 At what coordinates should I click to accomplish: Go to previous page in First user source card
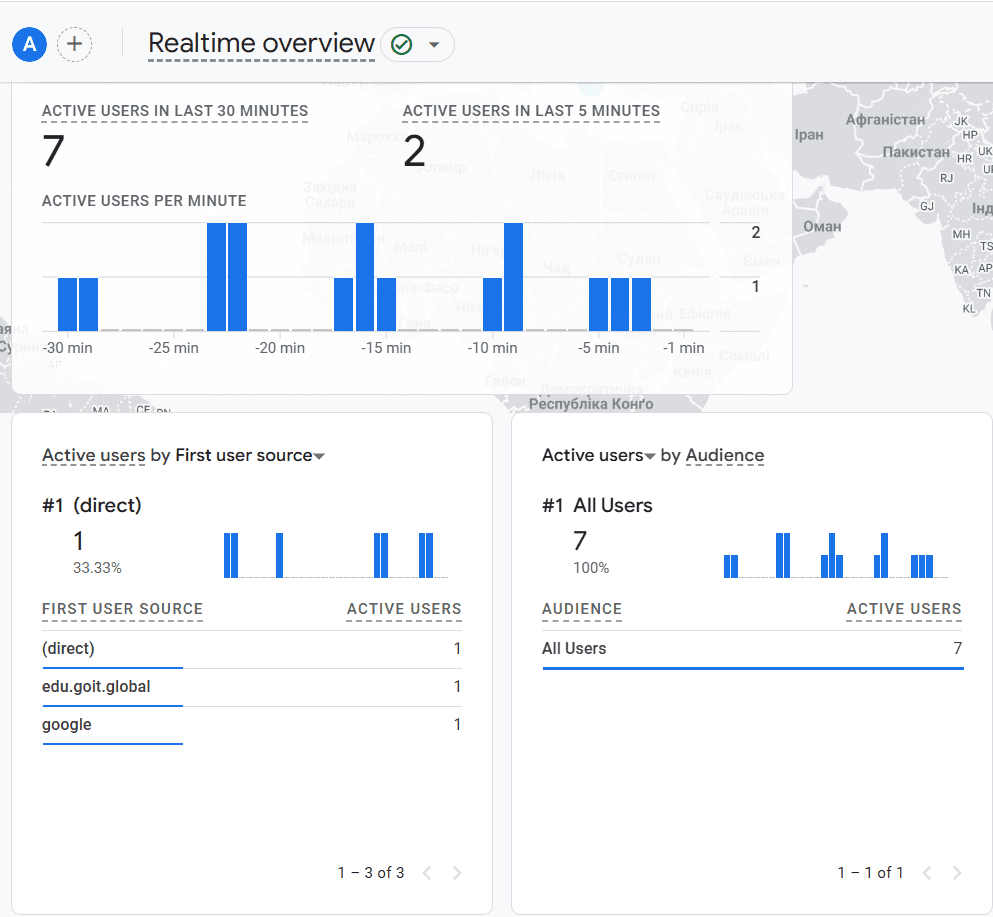pos(427,873)
